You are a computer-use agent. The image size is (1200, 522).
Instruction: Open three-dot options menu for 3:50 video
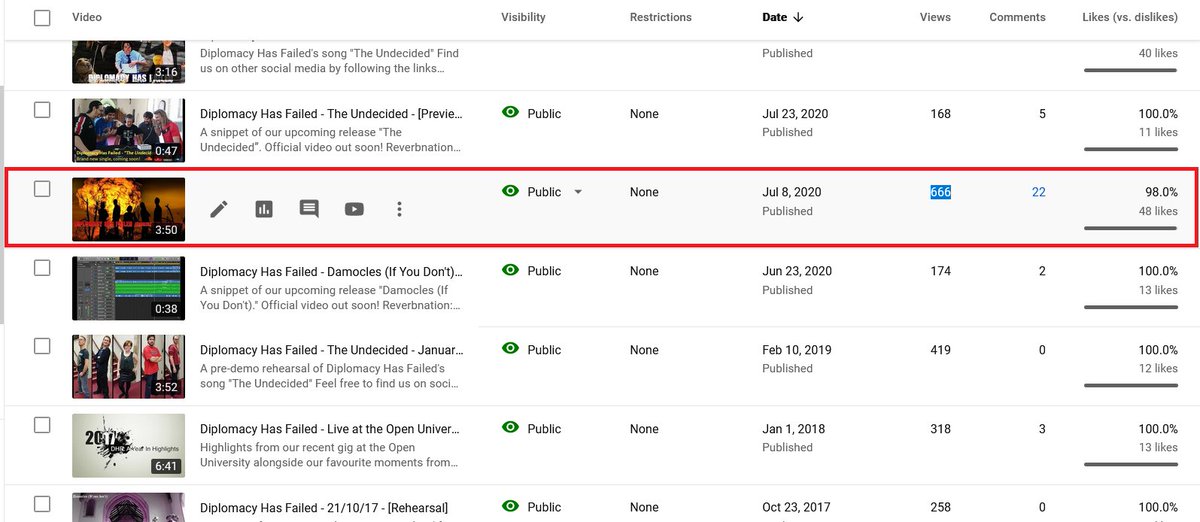tap(399, 209)
